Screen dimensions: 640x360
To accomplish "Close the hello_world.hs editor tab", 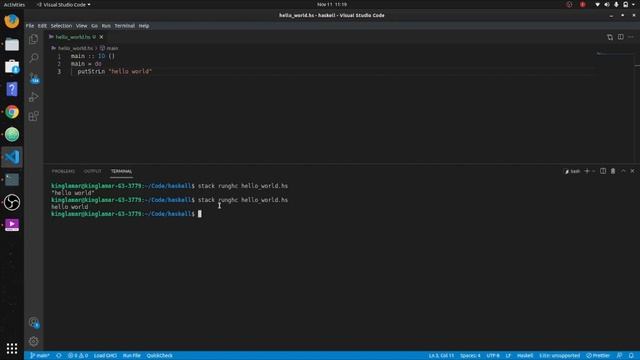I will click(x=101, y=37).
